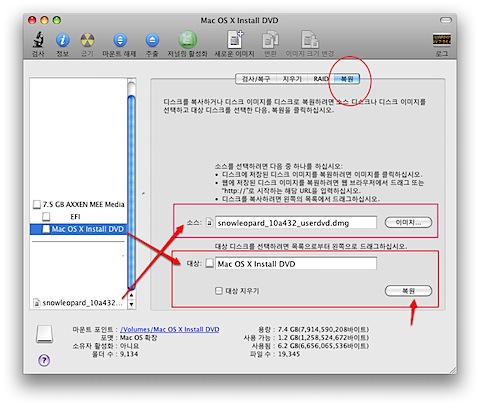Click the Unmount (마운트 해제) icon
This screenshot has width=478, height=406.
click(120, 40)
